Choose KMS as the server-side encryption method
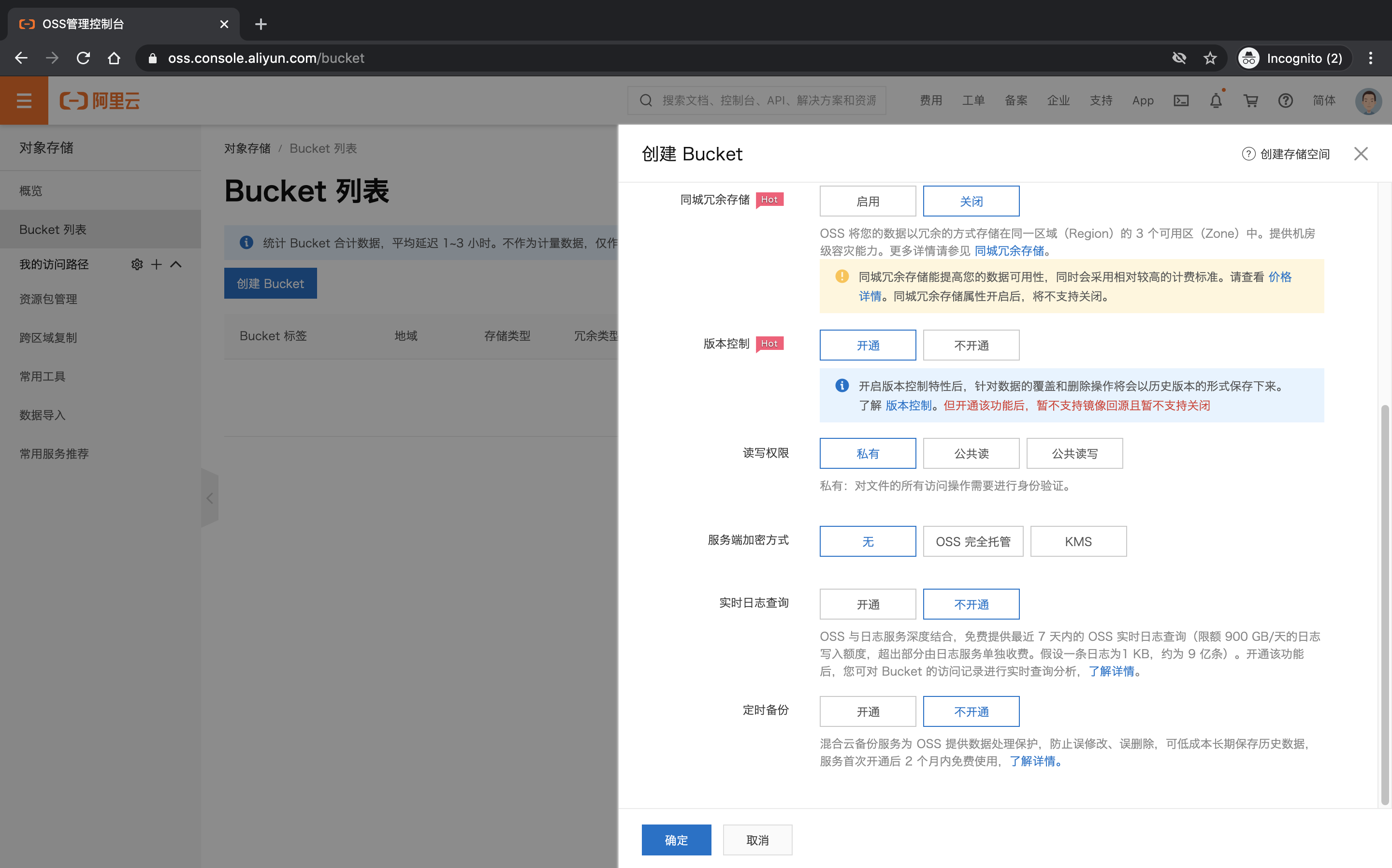Screen dimensions: 1392x868 (x=1078, y=541)
